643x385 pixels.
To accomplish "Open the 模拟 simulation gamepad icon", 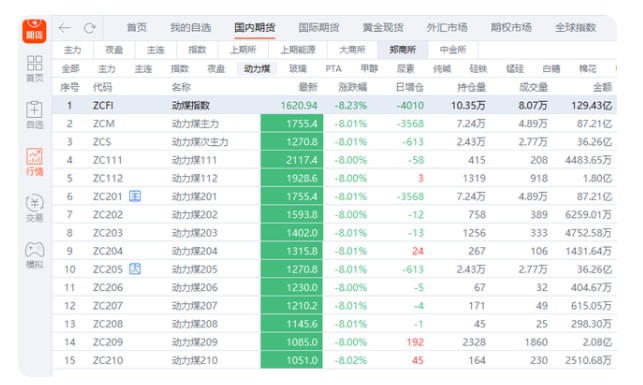I will [x=34, y=255].
